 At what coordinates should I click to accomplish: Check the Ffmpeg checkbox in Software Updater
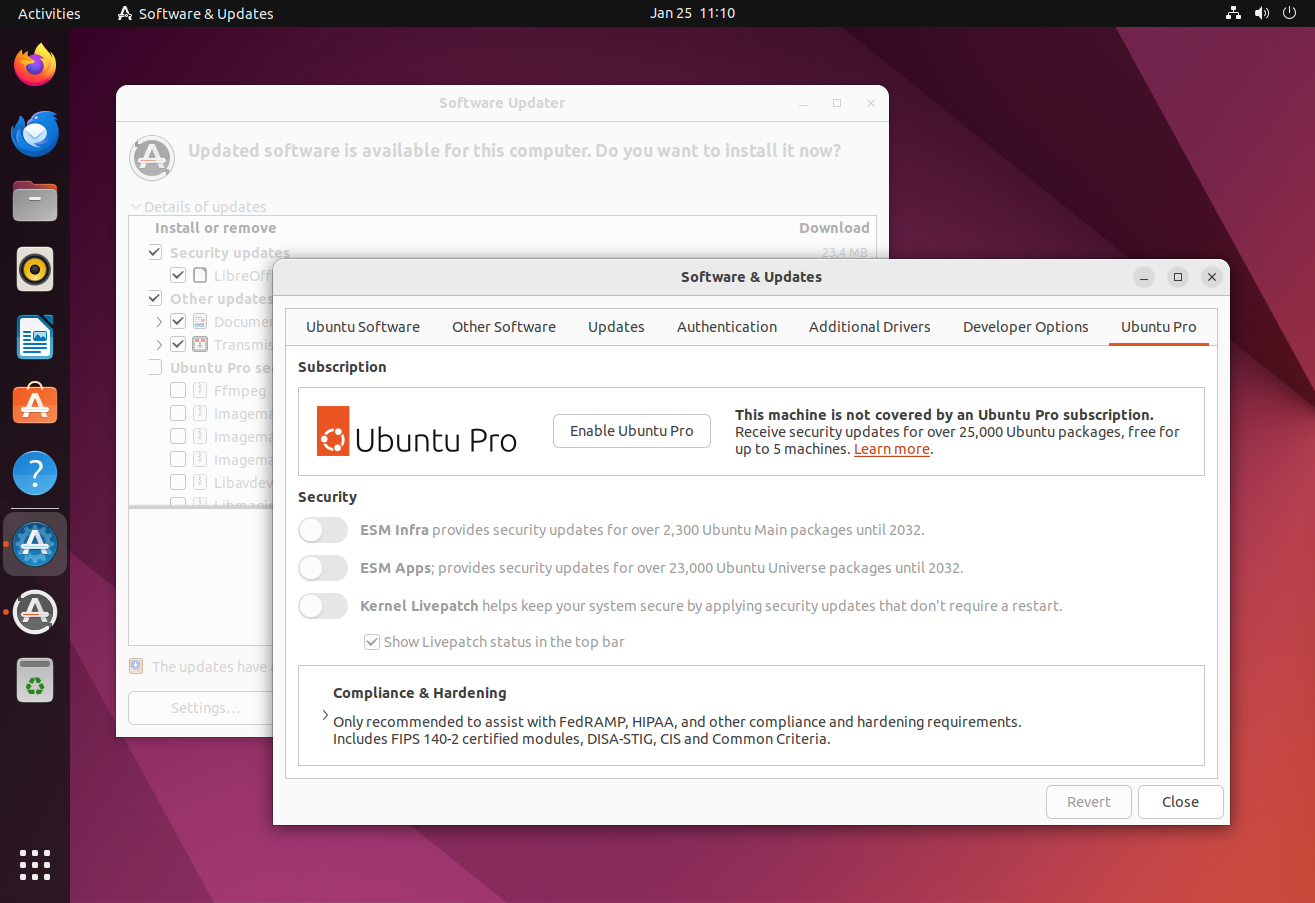coord(178,390)
